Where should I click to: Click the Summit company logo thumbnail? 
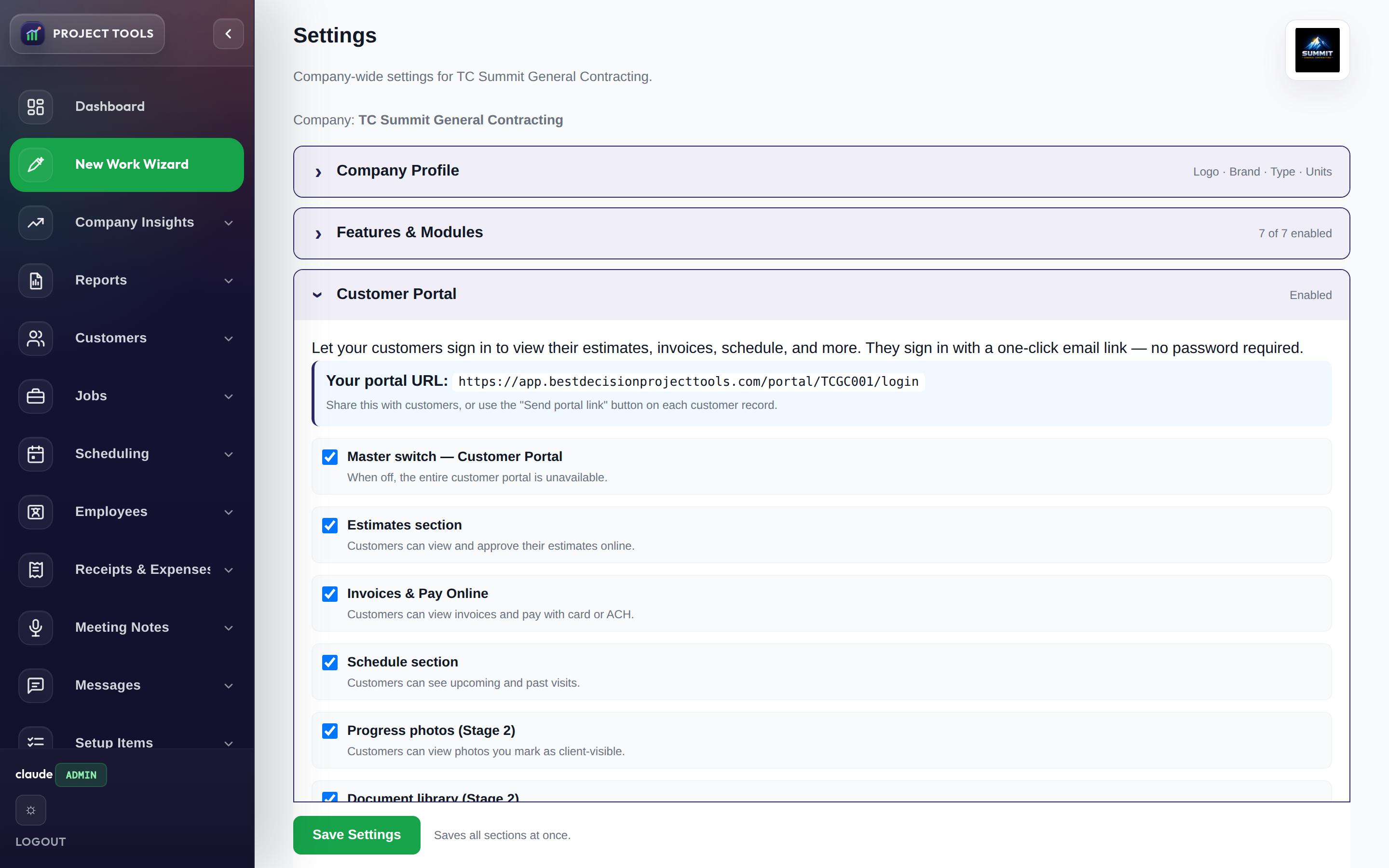[1317, 50]
